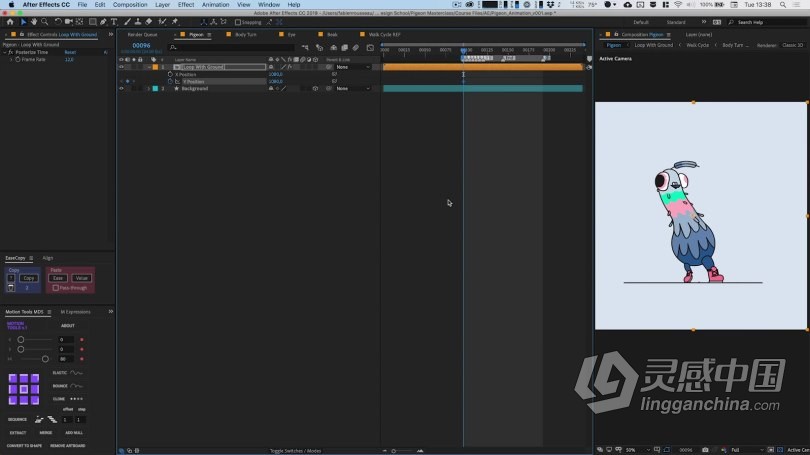This screenshot has height=455, width=810.
Task: Toggle the Y Position stopwatch
Action: coord(170,82)
